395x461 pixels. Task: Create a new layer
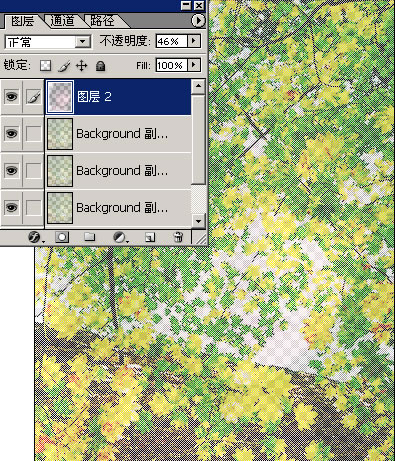[x=150, y=237]
